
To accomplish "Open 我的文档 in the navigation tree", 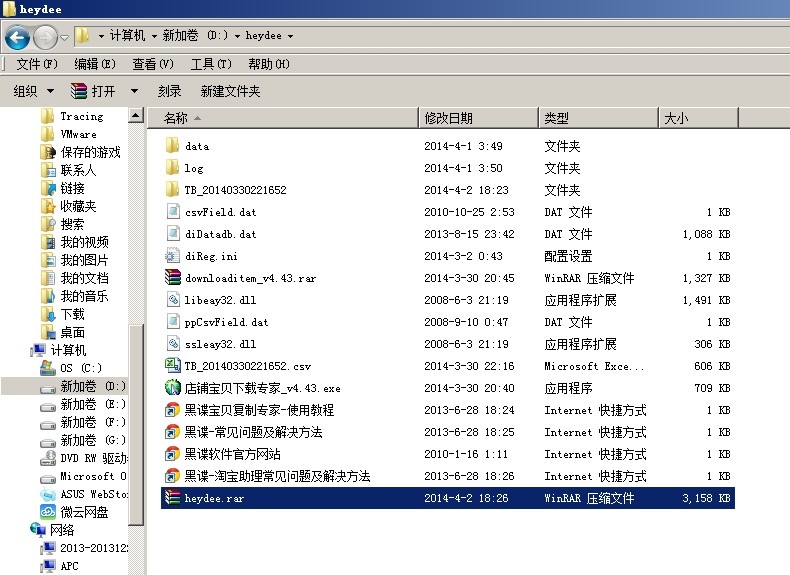I will click(x=84, y=278).
